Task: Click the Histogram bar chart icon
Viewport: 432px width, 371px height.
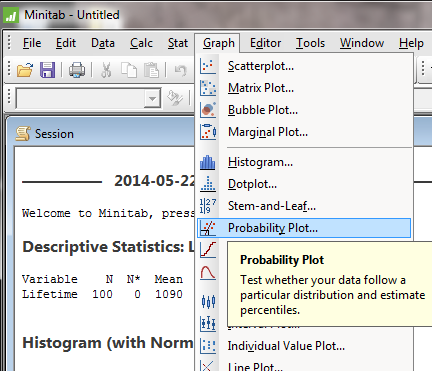Action: (x=208, y=162)
